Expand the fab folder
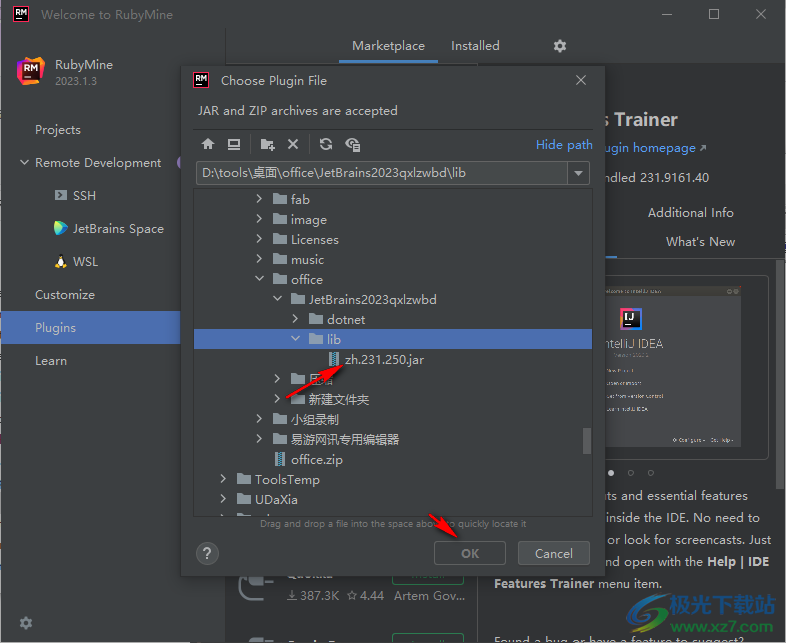 [259, 199]
